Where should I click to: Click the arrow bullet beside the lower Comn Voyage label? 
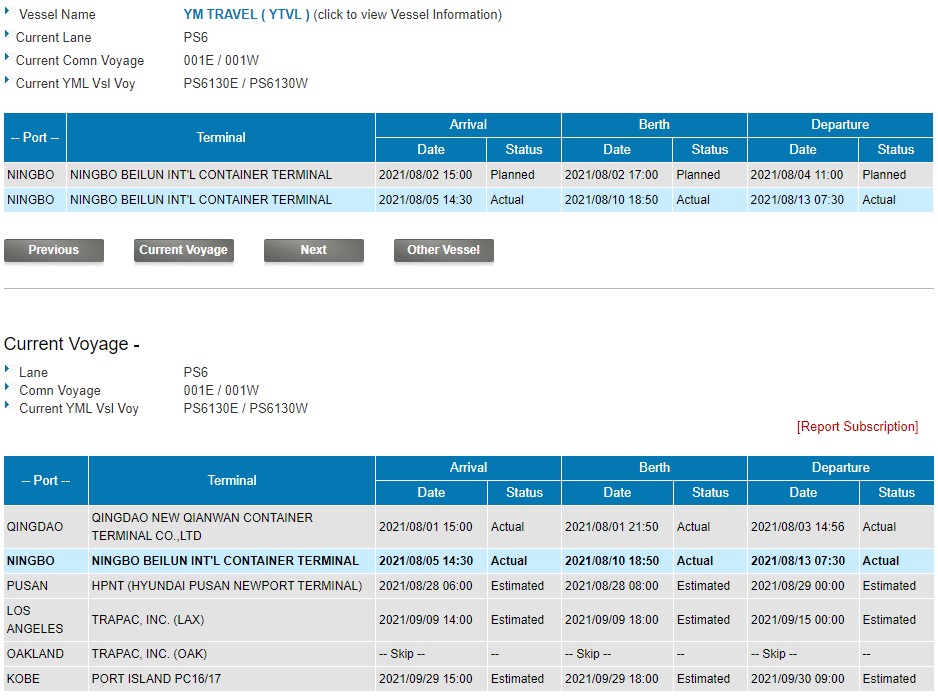[8, 389]
